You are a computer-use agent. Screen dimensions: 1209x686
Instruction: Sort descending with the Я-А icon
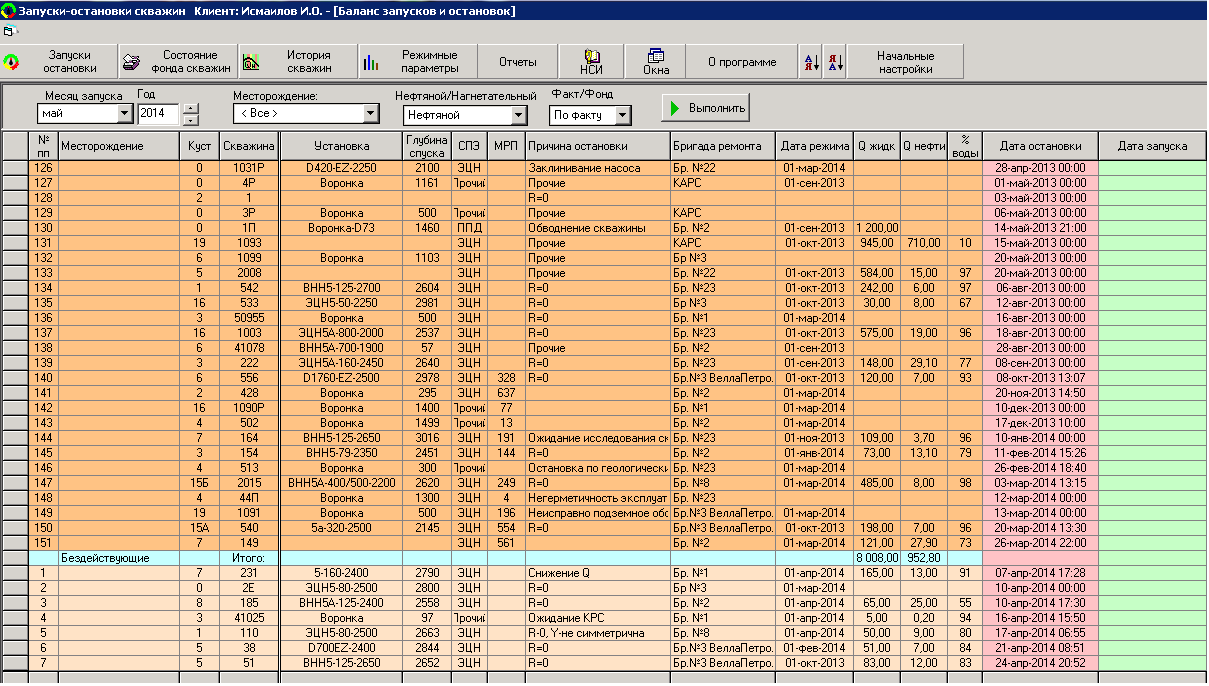tap(835, 62)
